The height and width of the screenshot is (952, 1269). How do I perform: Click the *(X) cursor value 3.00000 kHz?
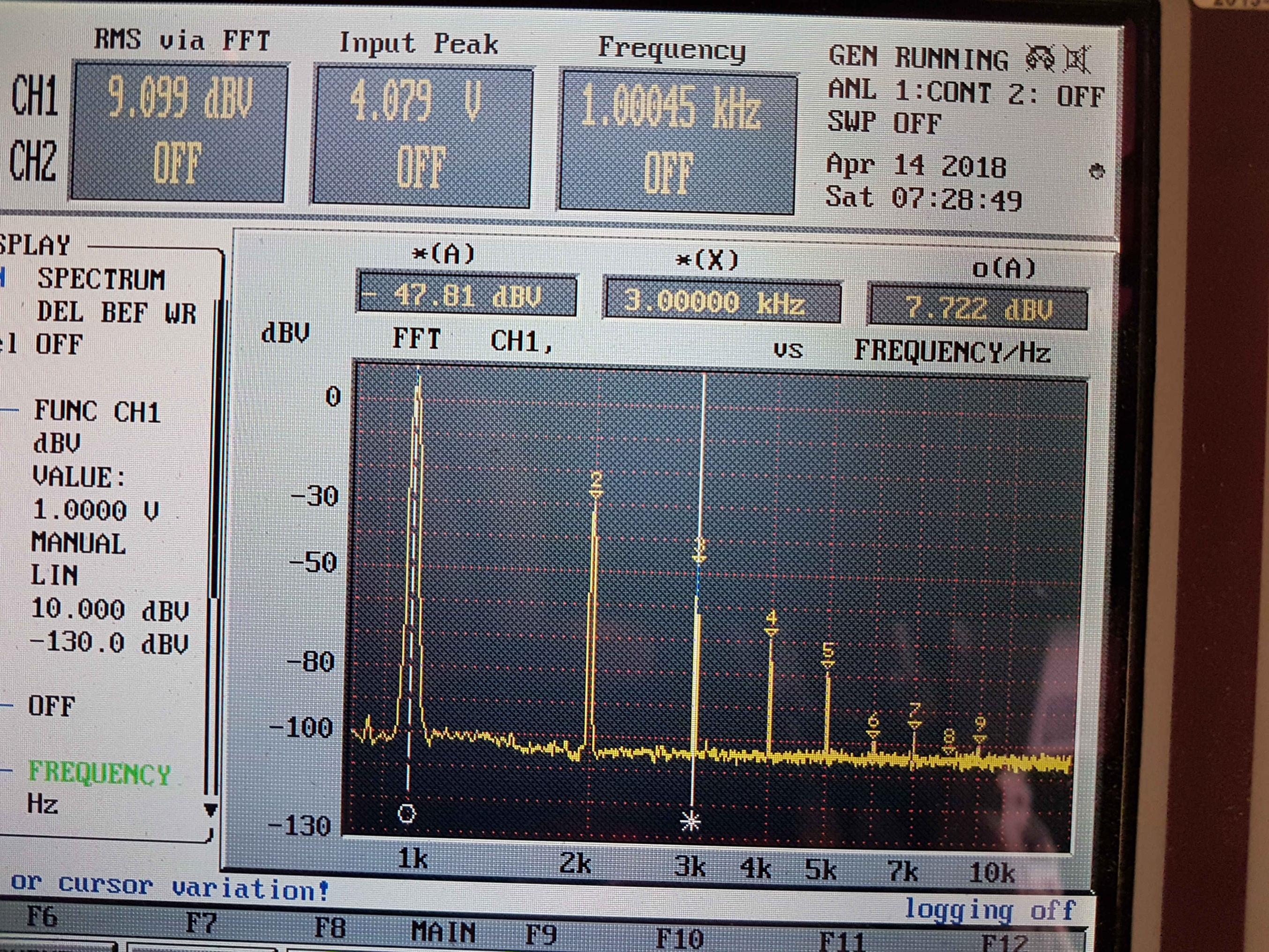coord(722,301)
